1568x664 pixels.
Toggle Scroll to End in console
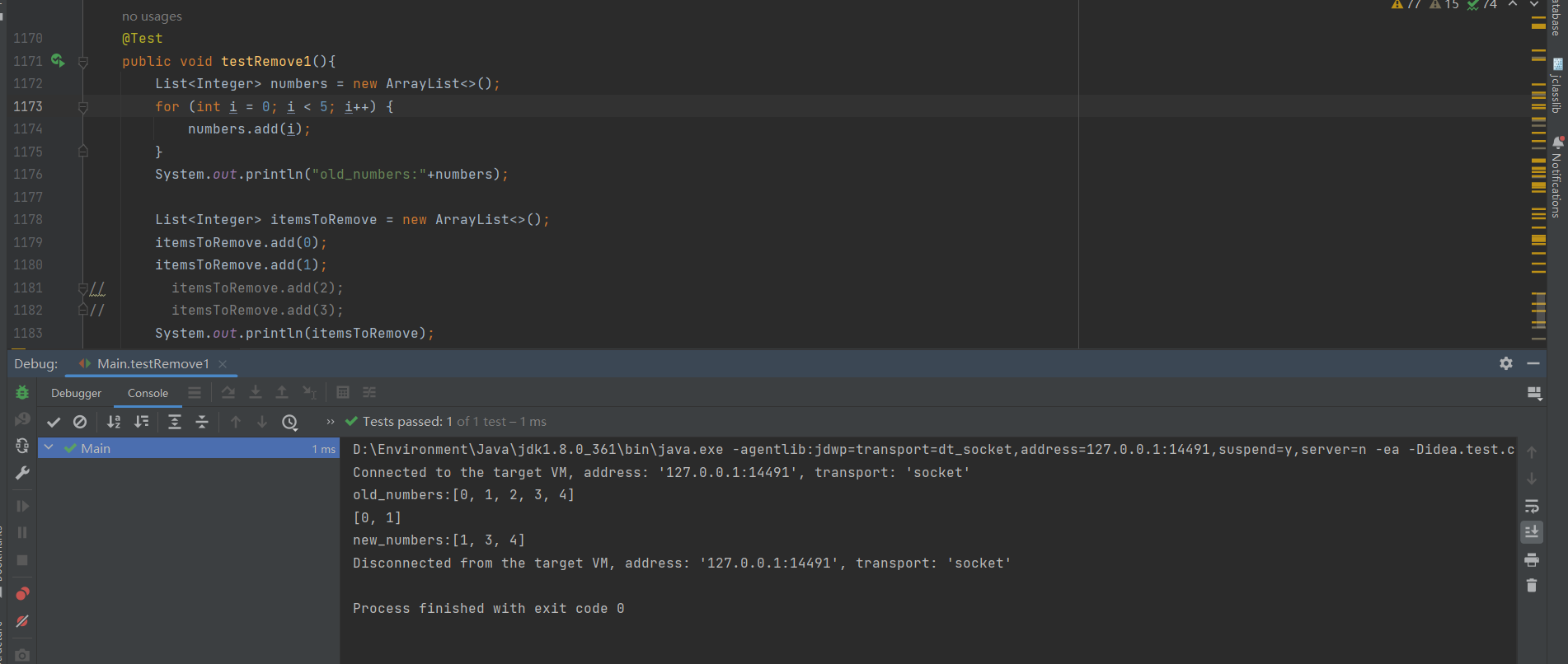(1532, 532)
